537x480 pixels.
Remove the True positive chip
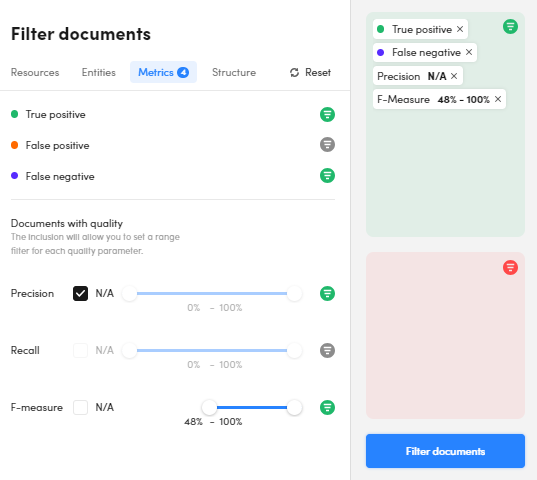click(460, 29)
